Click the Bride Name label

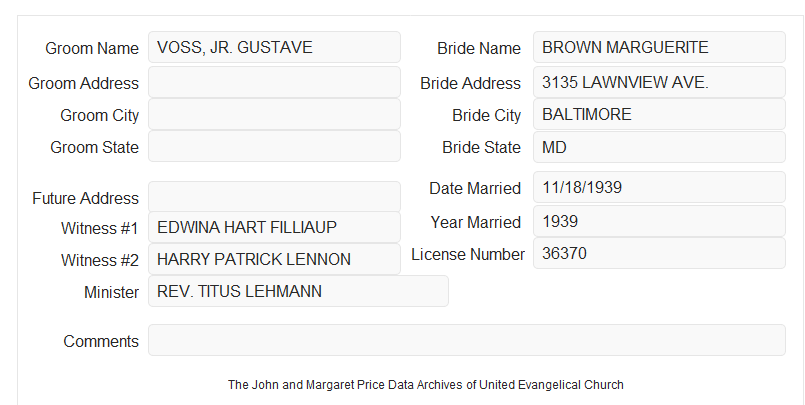tap(479, 48)
